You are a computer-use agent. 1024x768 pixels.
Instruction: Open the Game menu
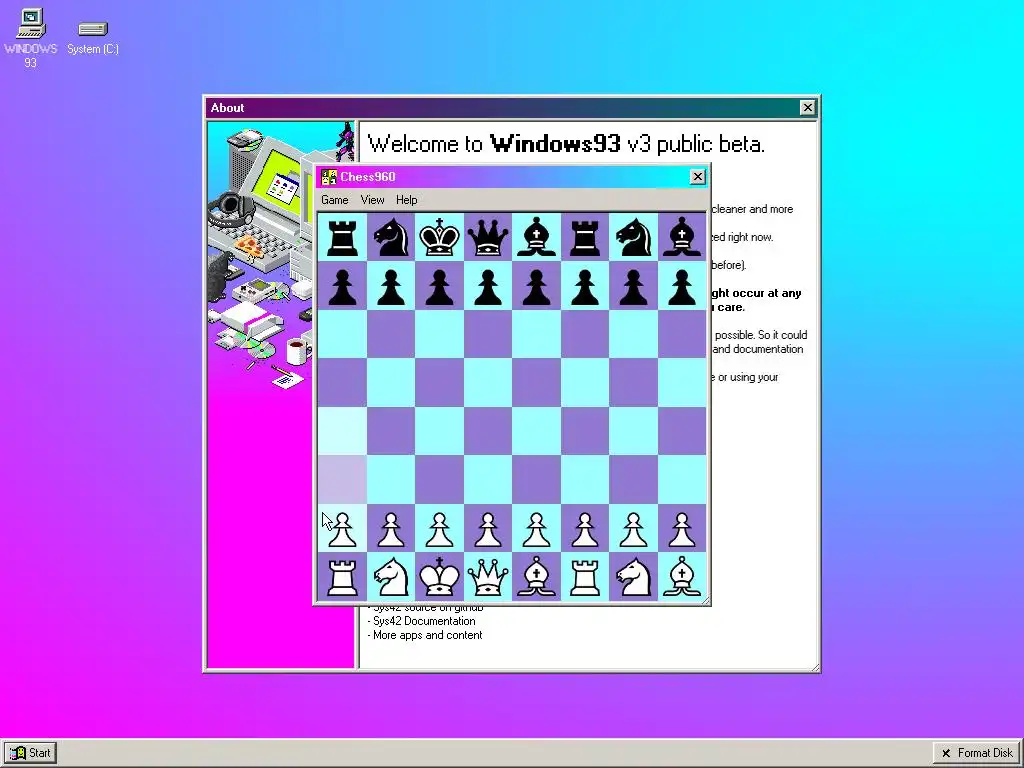coord(334,200)
